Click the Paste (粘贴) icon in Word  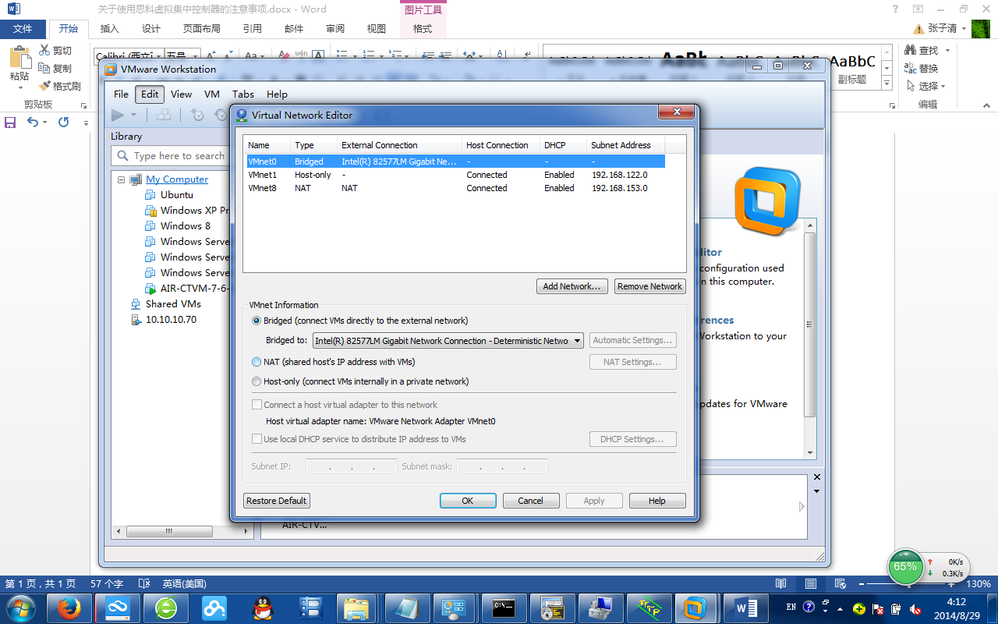[x=20, y=59]
